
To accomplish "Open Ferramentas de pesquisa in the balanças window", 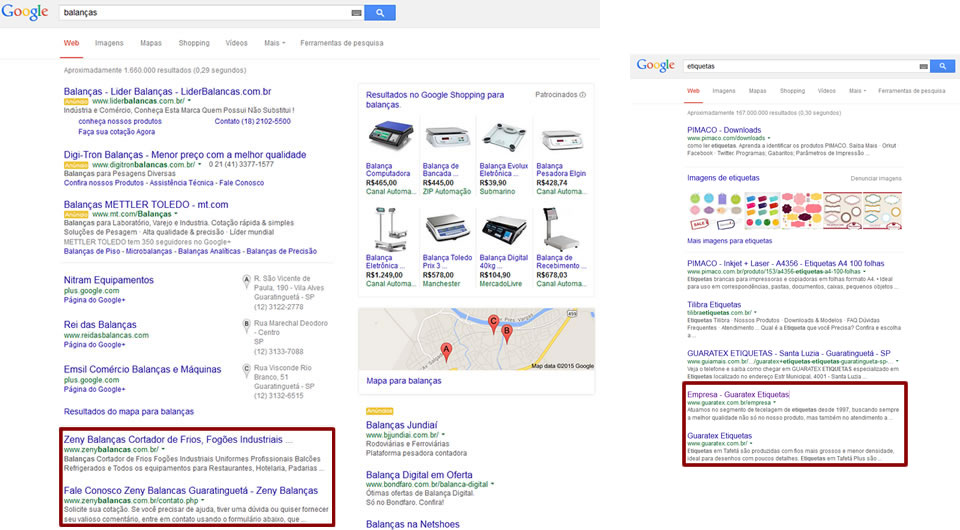I will (x=342, y=43).
